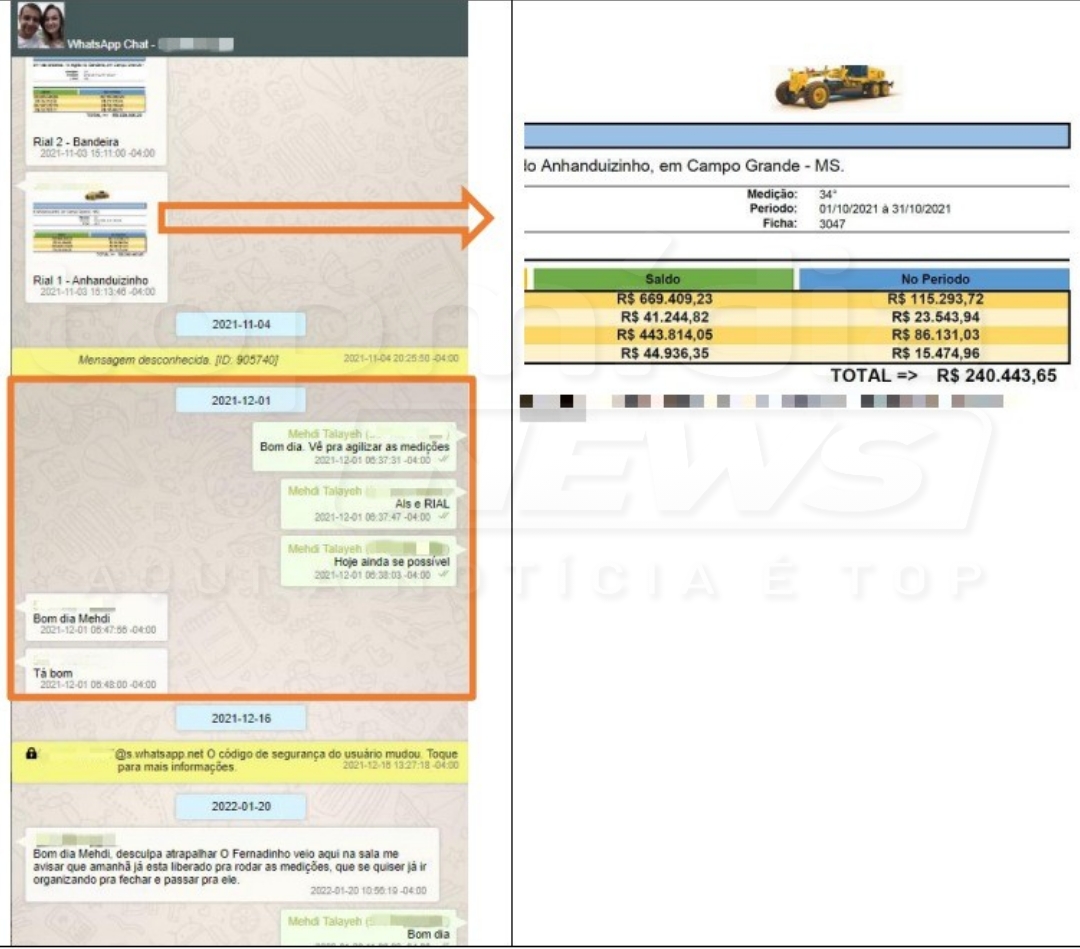The image size is (1080, 949).
Task: Select the 'R$ 115.293,72' period cell
Action: pos(935,299)
